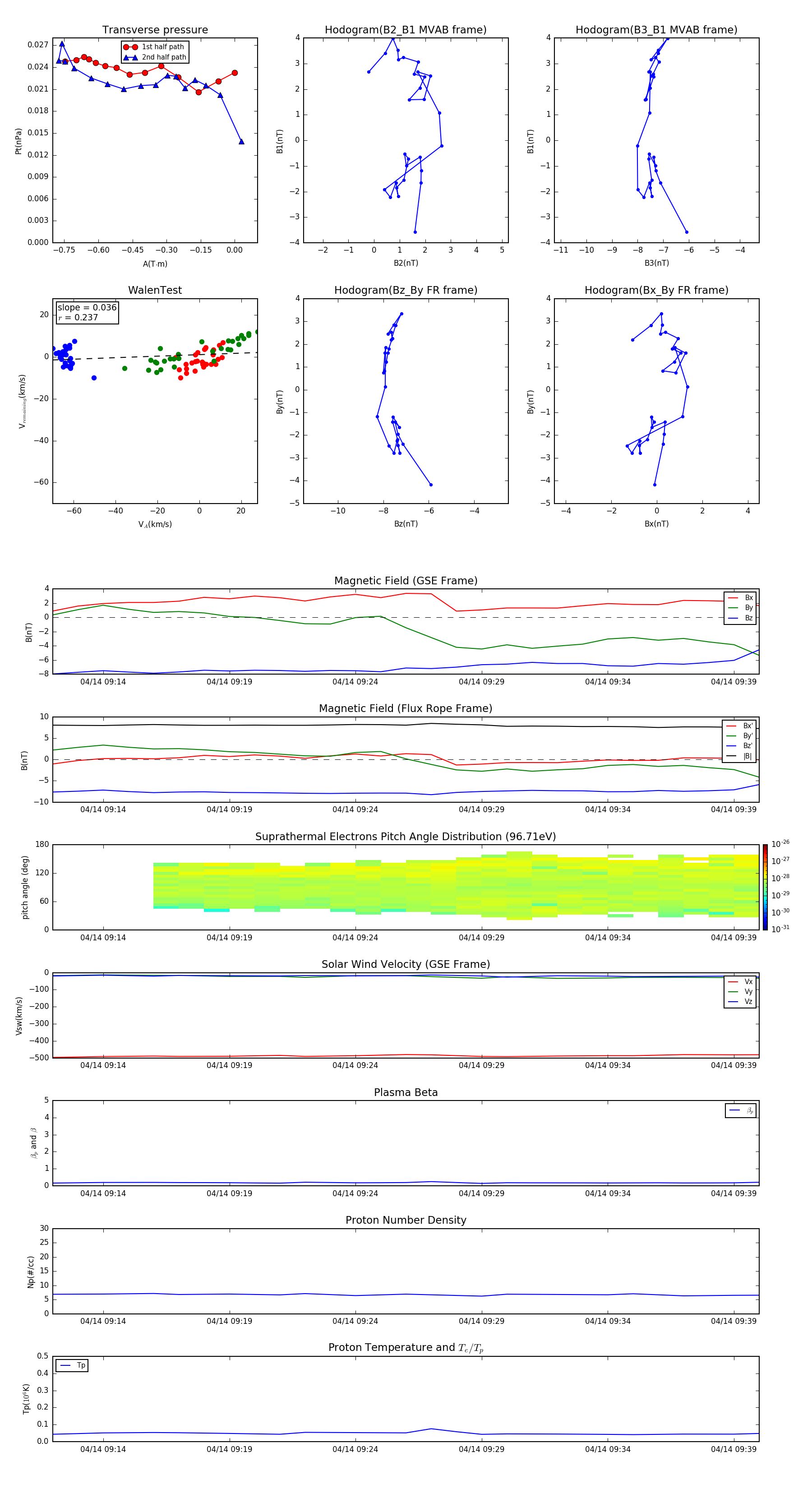Click '|B|' in Flux Rope legend
Viewport: 812px width, 1489px height.
point(748,756)
